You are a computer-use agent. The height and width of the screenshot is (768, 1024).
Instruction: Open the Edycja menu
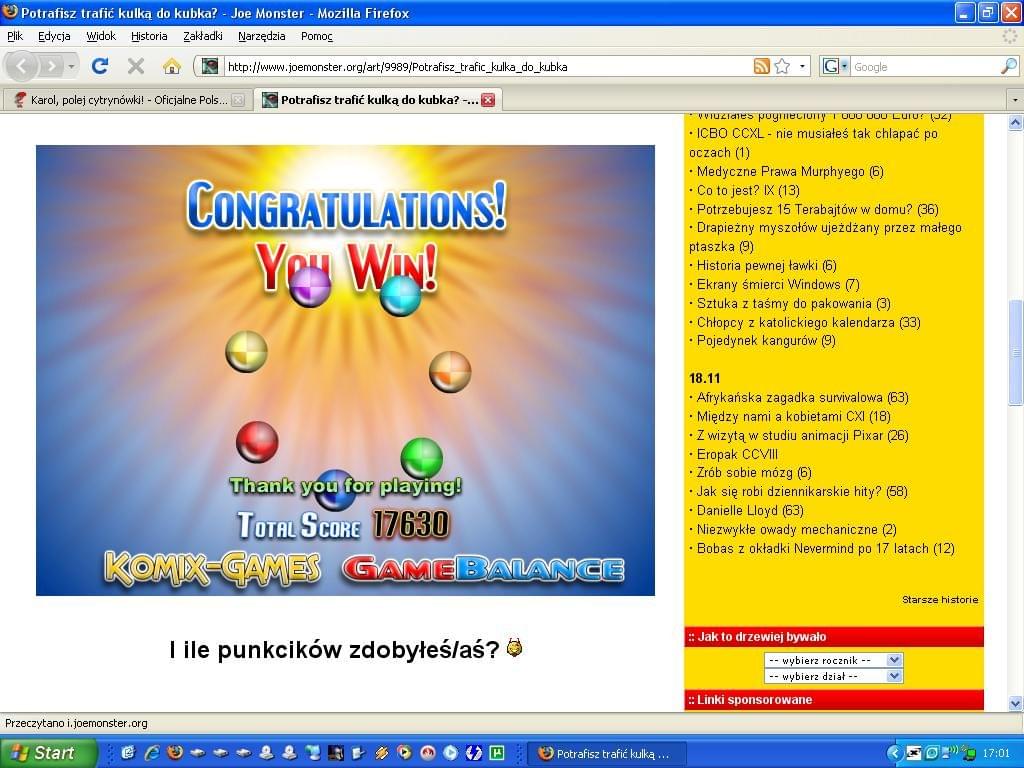(x=54, y=37)
